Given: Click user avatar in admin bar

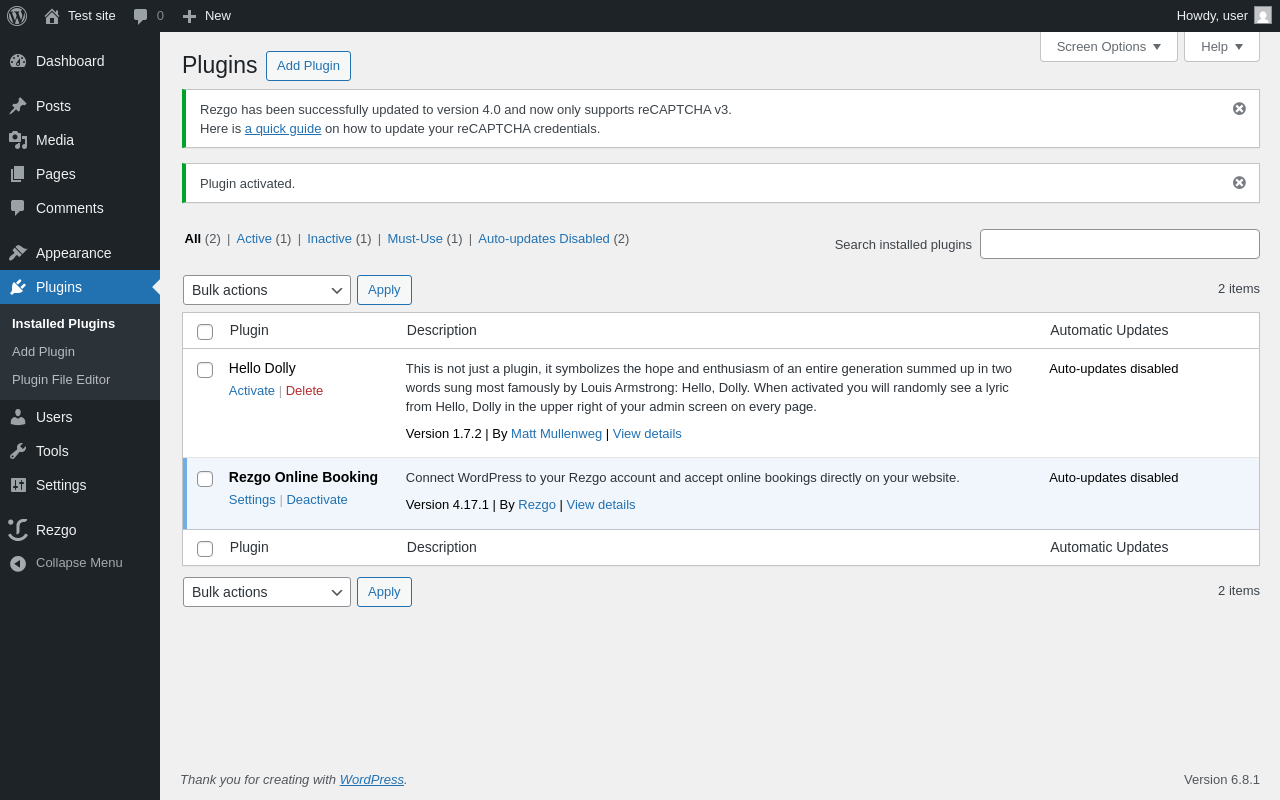Looking at the screenshot, I should [x=1263, y=15].
